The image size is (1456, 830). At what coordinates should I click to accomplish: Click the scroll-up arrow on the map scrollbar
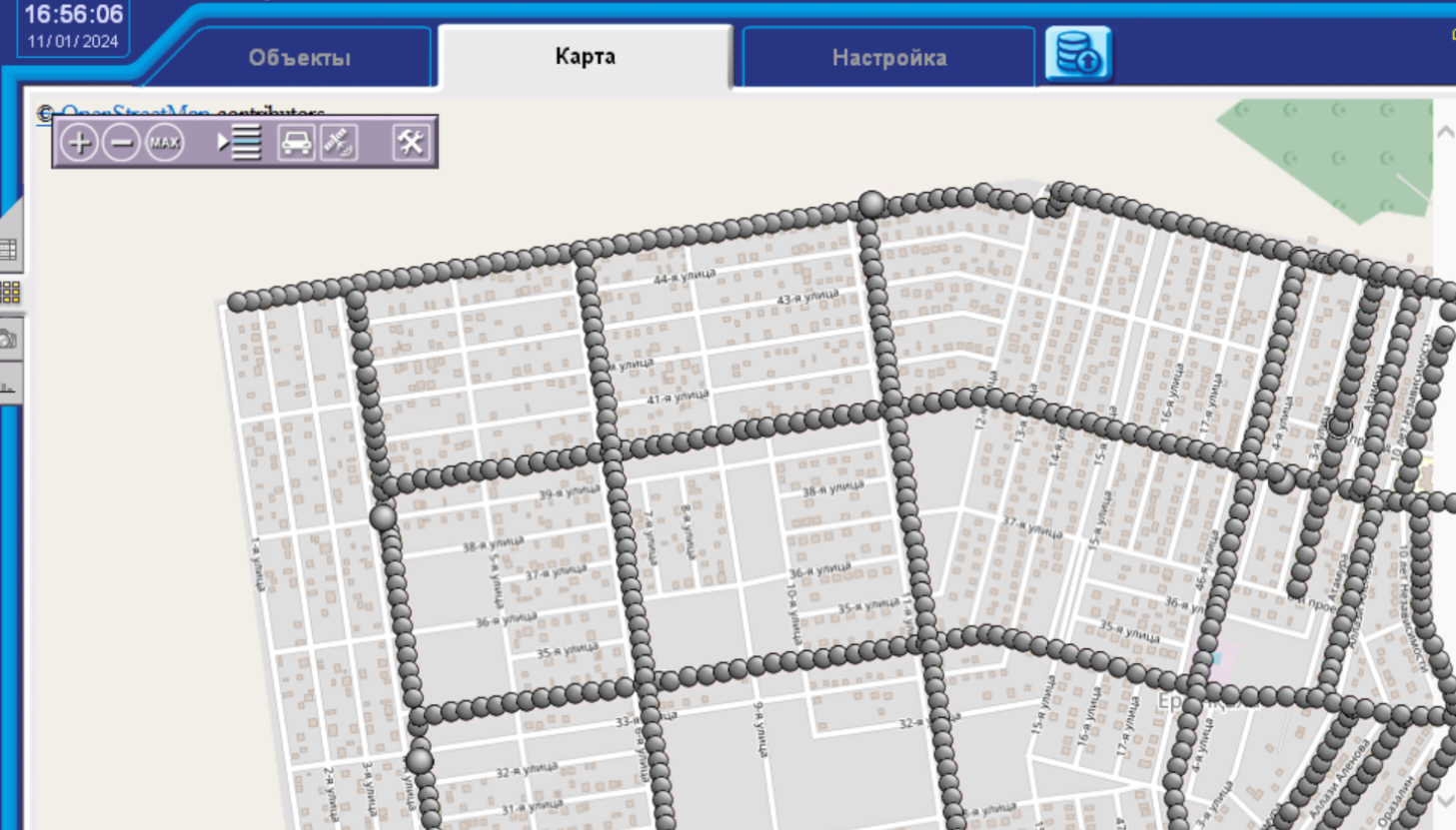(1445, 132)
